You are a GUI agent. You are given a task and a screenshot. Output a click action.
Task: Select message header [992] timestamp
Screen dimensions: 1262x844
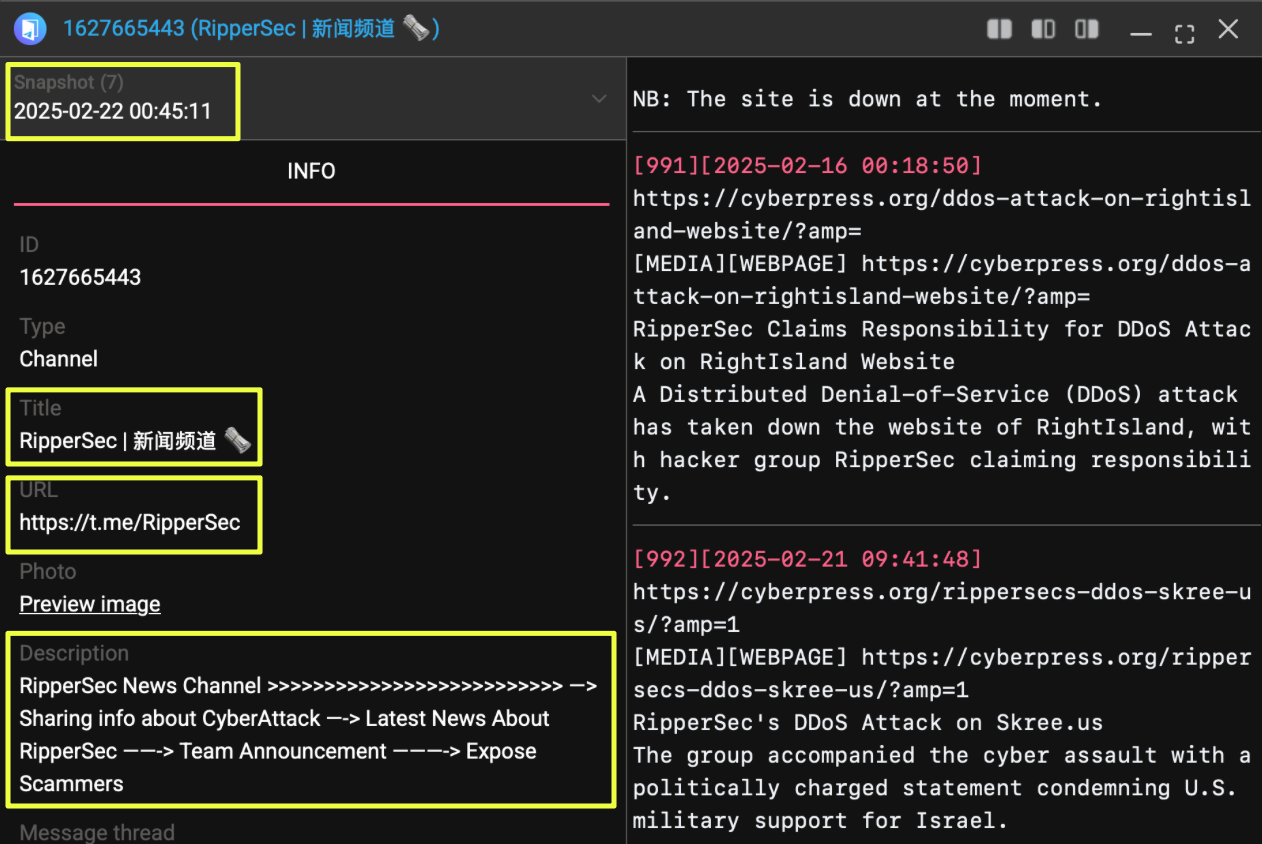pos(807,559)
